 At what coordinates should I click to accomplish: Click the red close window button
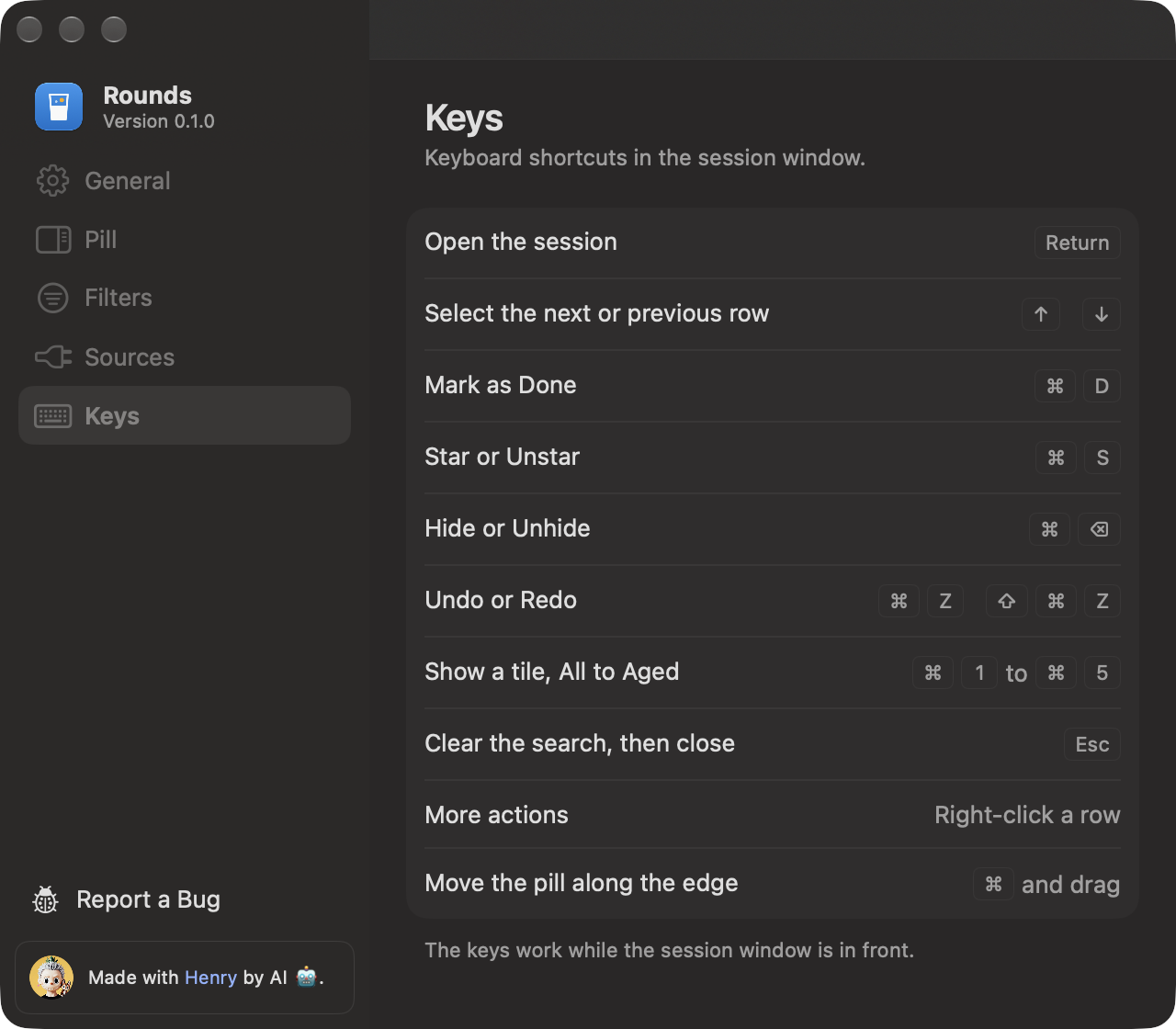click(x=29, y=29)
